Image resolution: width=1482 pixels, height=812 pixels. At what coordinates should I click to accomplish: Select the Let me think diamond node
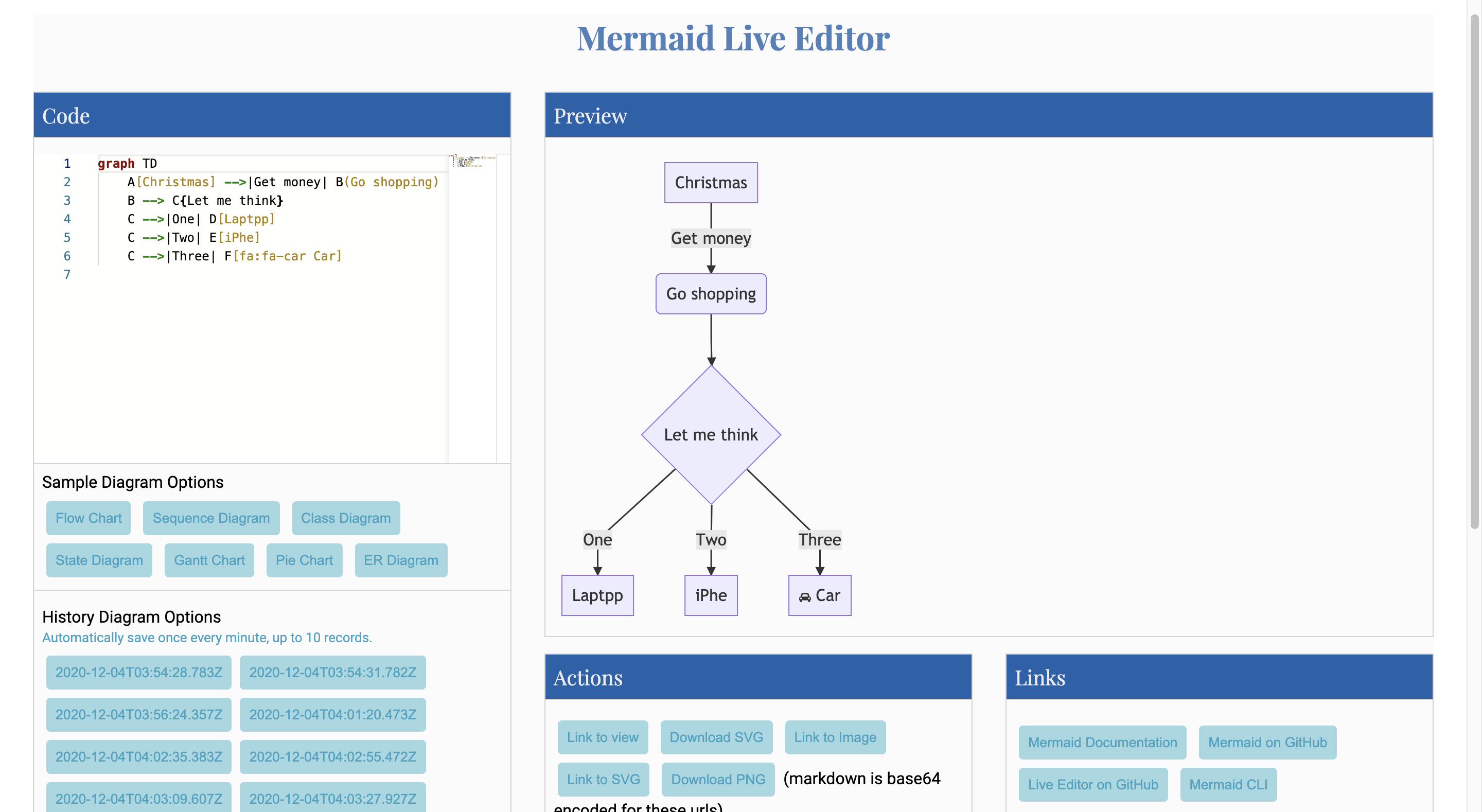tap(711, 434)
